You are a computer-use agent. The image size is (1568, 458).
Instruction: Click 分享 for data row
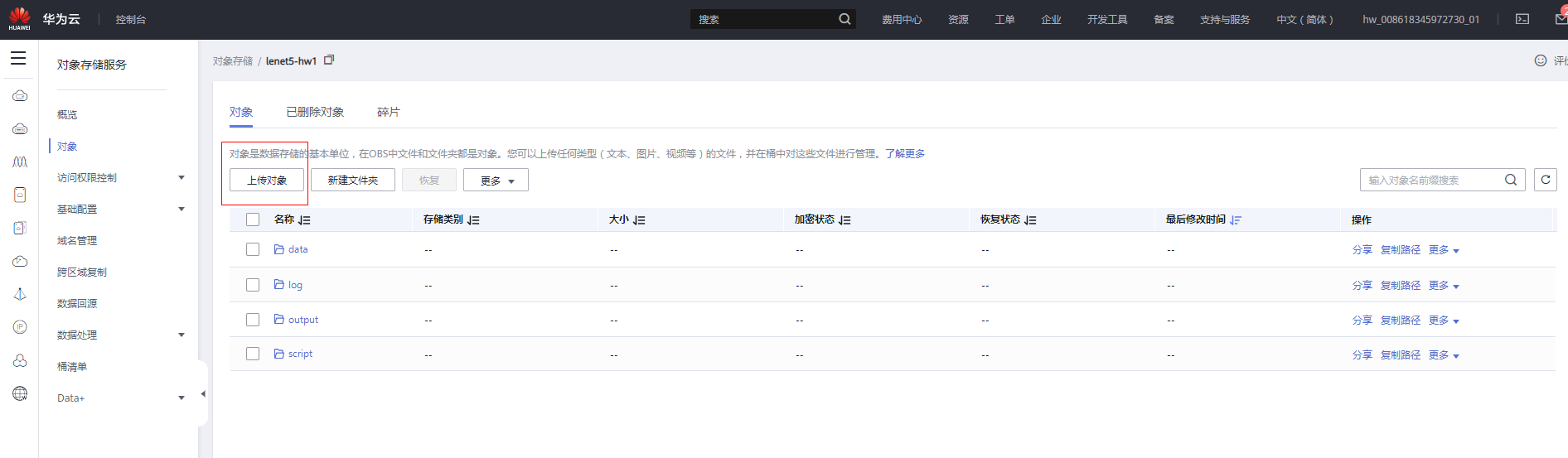[1362, 250]
